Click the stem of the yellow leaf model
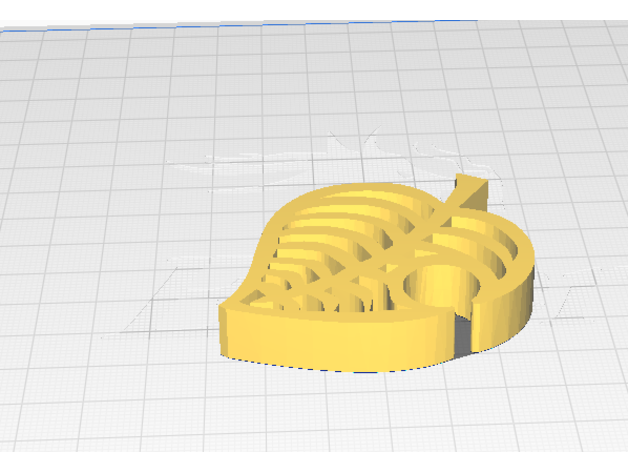 (465, 187)
